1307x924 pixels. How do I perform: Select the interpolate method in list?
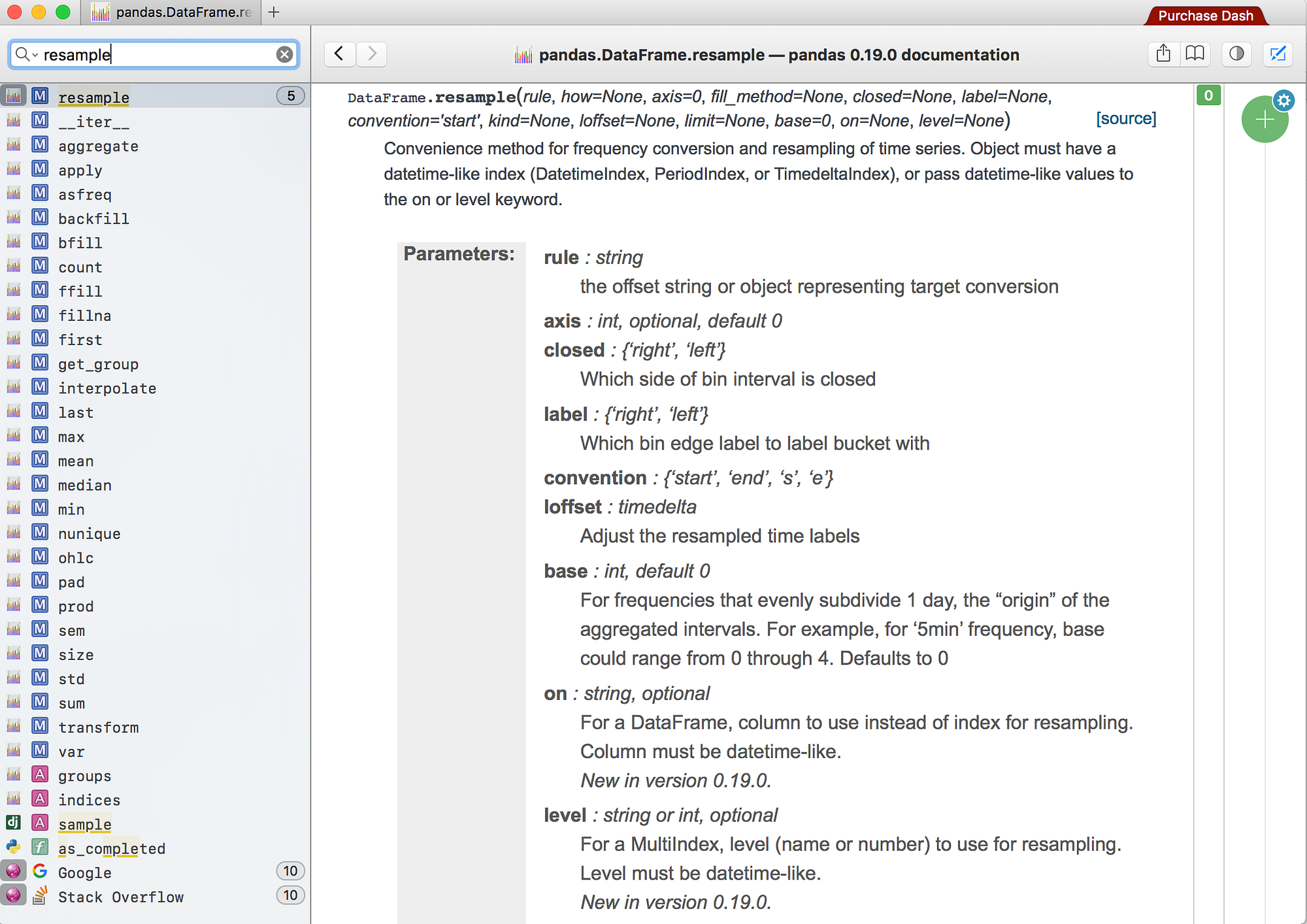coord(107,388)
